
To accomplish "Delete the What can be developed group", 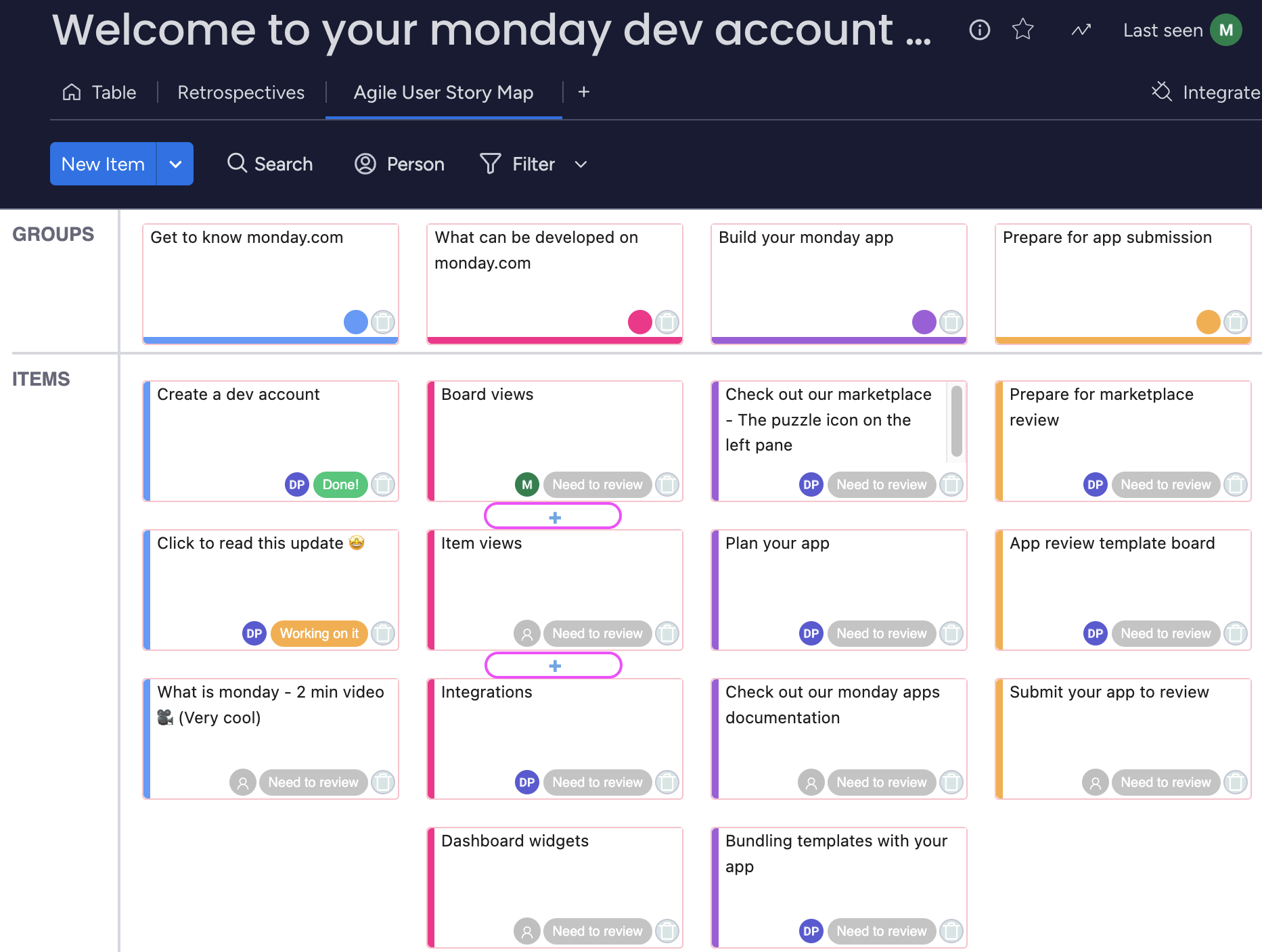I will (x=667, y=322).
